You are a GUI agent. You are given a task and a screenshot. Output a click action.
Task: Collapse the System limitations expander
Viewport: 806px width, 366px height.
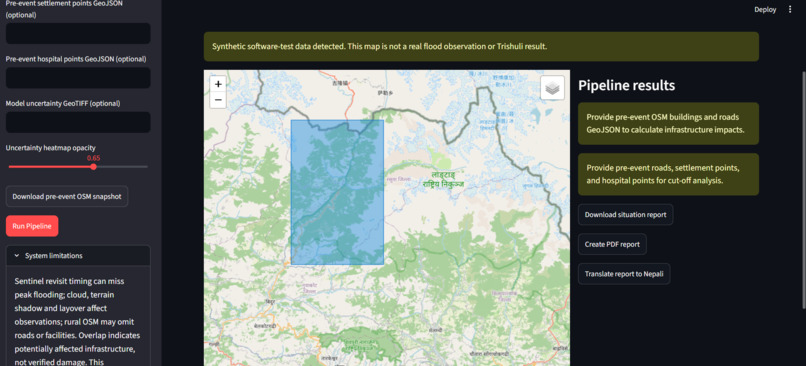[x=78, y=255]
